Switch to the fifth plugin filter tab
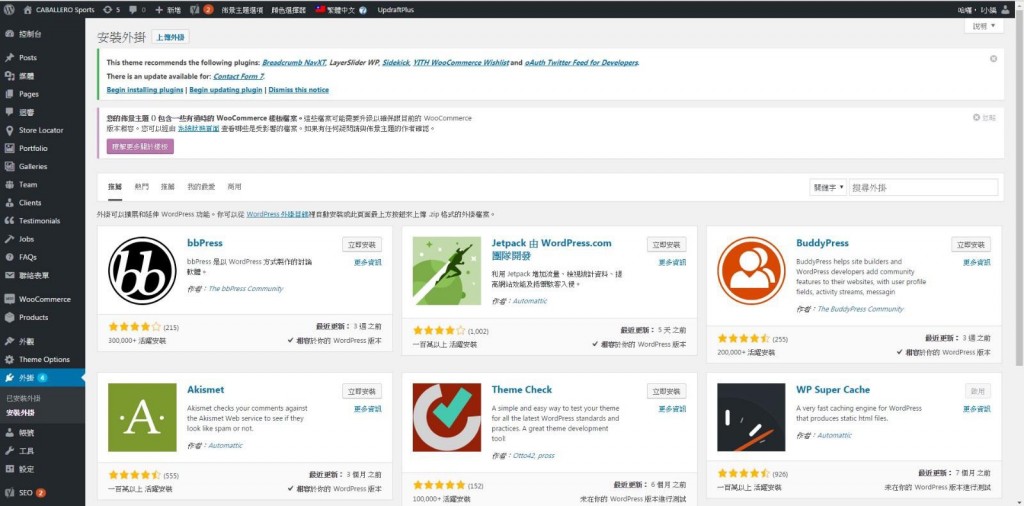 click(234, 187)
